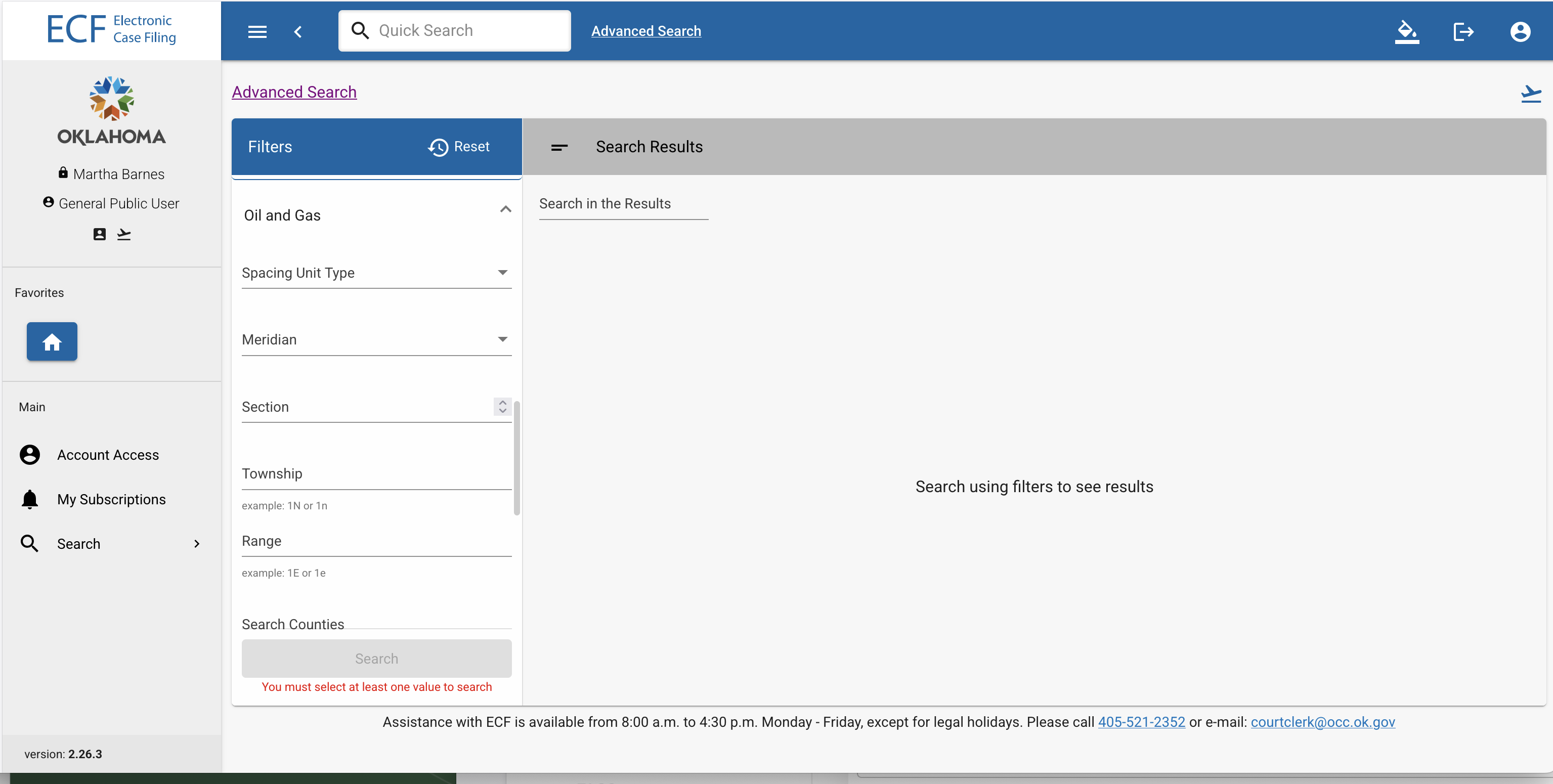
Task: Click the Advanced Search link in the header
Action: tap(645, 31)
